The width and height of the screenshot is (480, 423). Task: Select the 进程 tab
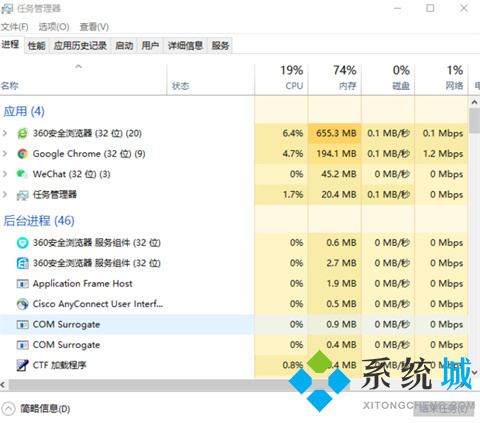pyautogui.click(x=11, y=44)
